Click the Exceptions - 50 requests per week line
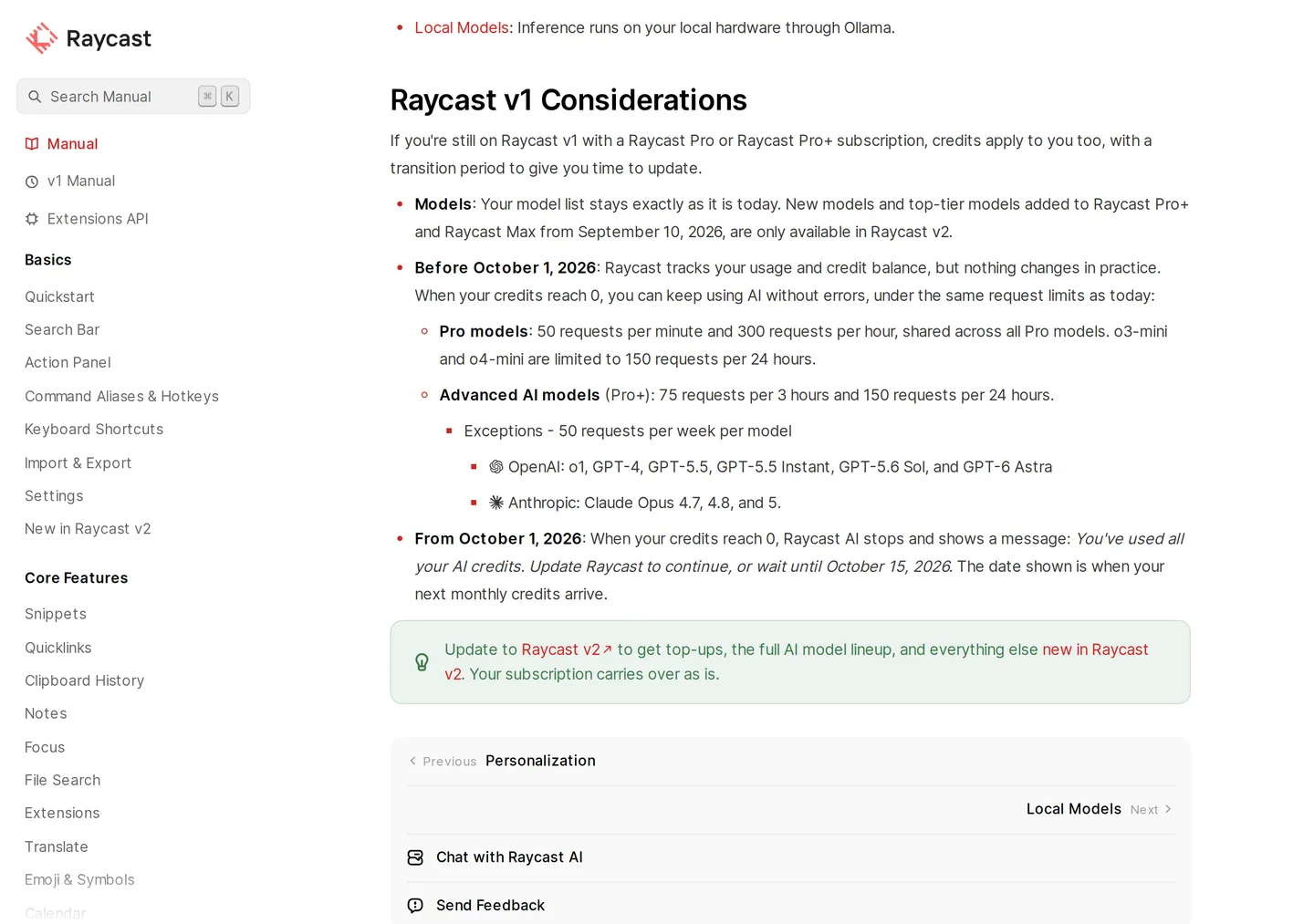 click(628, 431)
